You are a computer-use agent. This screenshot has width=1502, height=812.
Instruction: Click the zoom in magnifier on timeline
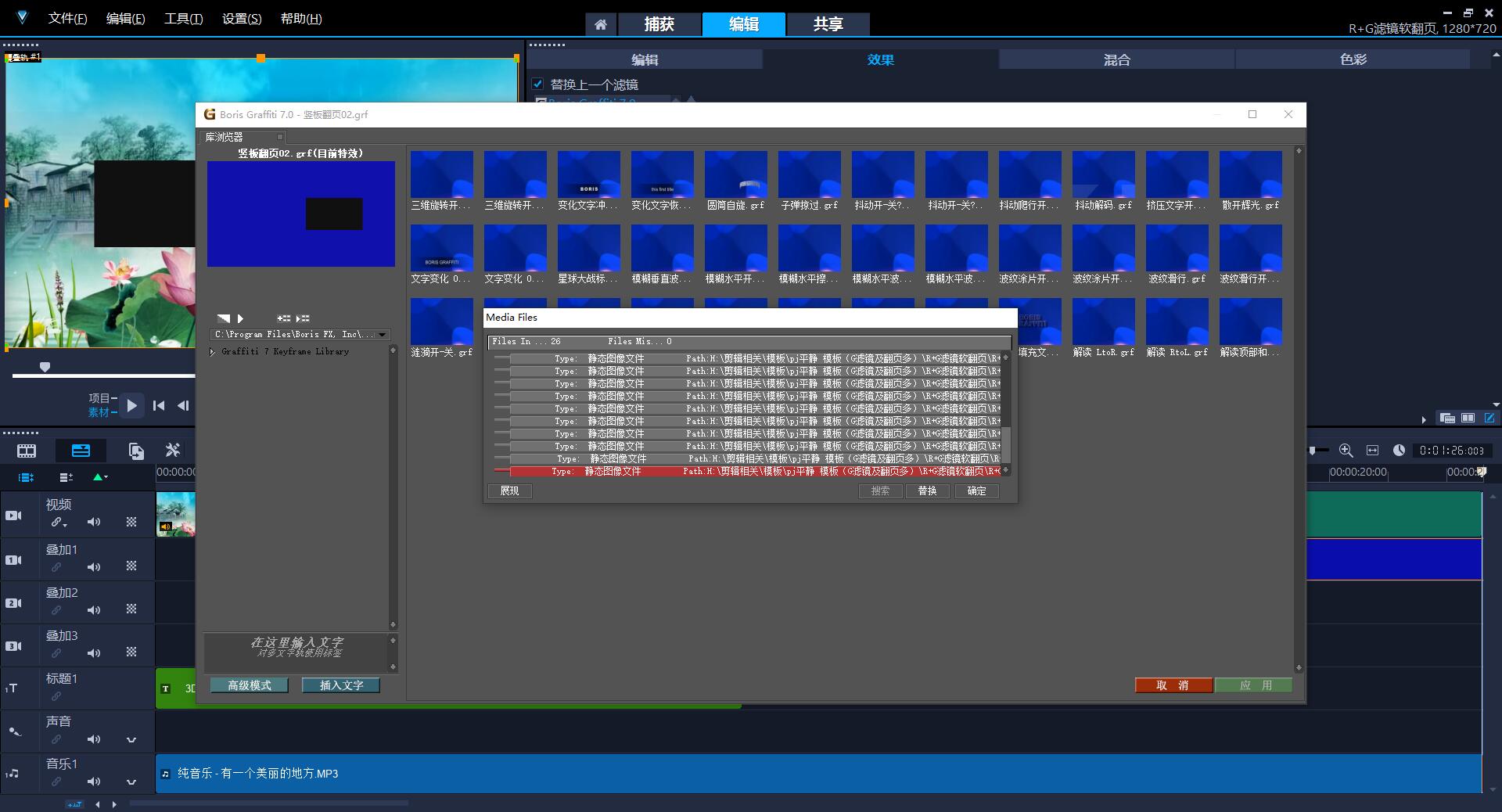click(x=1346, y=450)
